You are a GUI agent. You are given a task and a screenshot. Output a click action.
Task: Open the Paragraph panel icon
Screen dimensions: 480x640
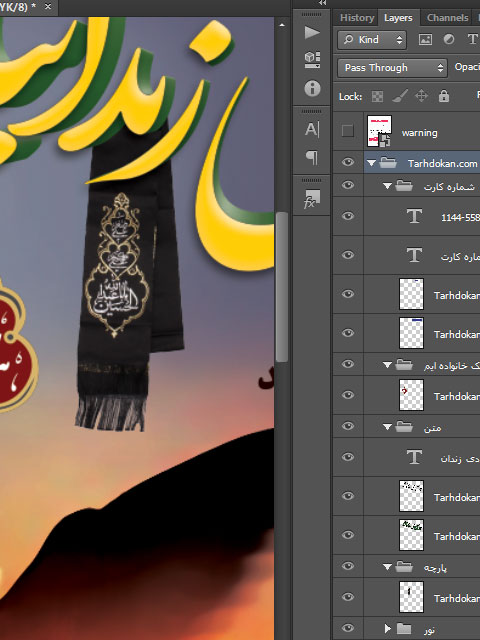(312, 157)
